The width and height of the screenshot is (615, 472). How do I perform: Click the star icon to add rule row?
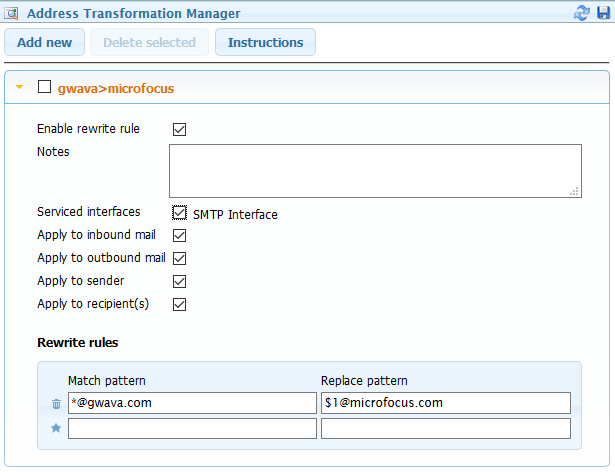click(56, 428)
